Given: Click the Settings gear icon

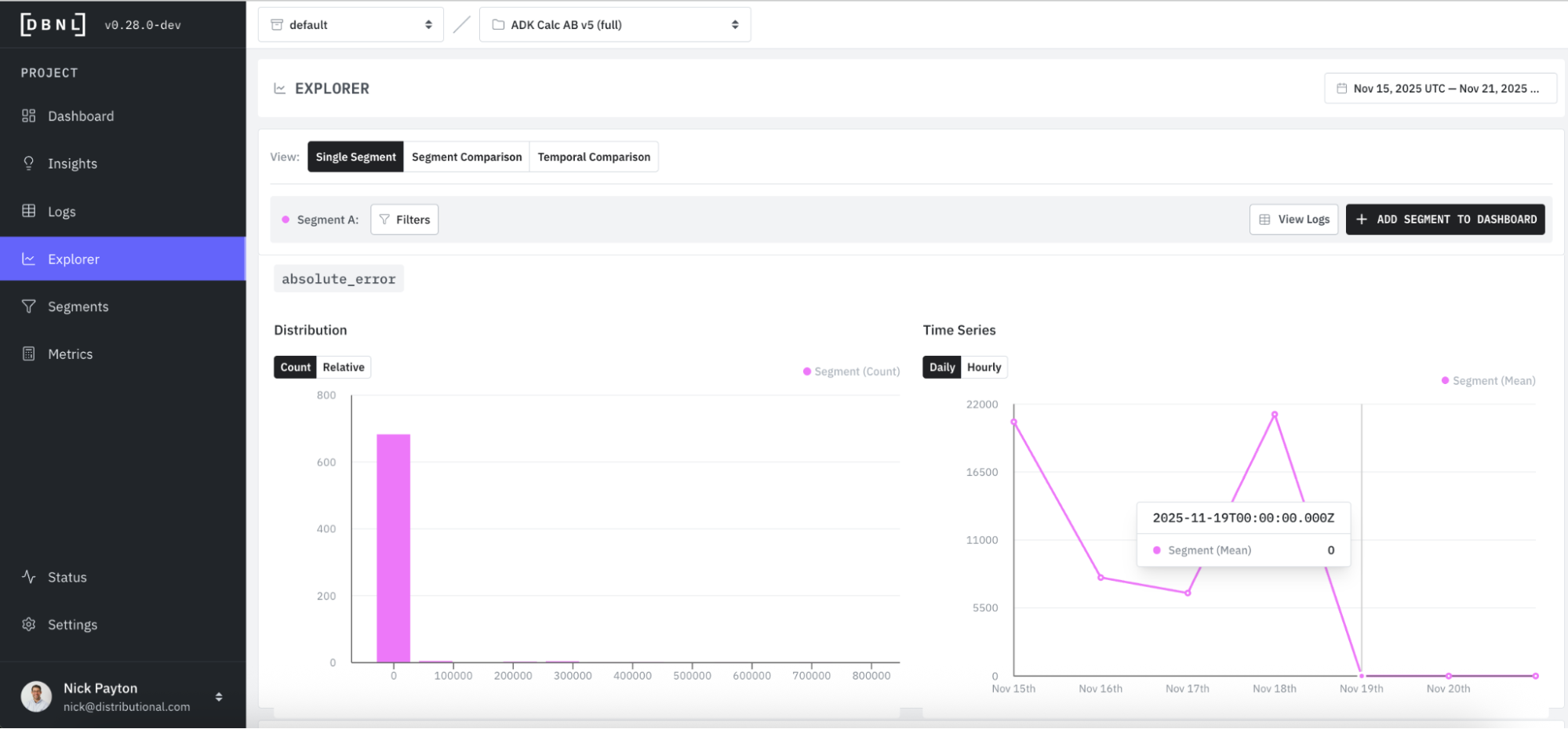Looking at the screenshot, I should click(29, 625).
